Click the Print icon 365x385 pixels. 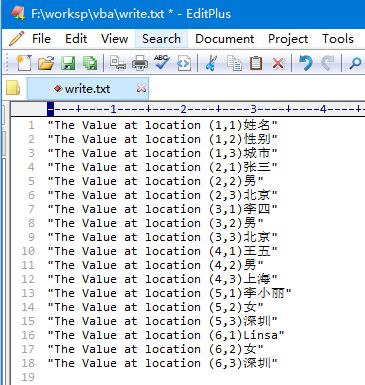(x=140, y=63)
